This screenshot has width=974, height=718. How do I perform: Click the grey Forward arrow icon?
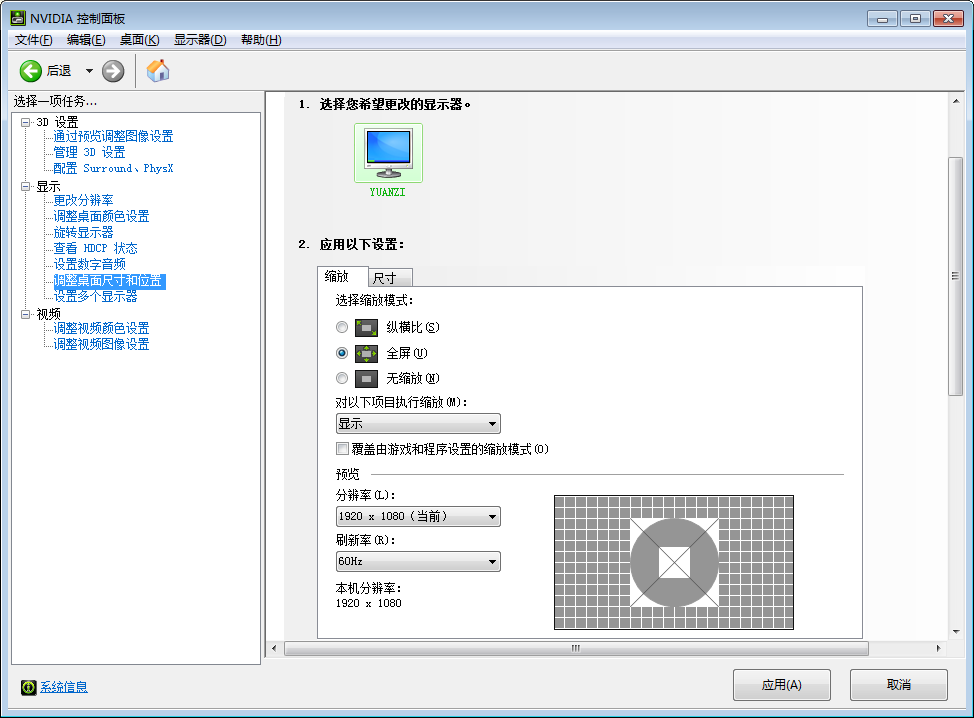[113, 71]
